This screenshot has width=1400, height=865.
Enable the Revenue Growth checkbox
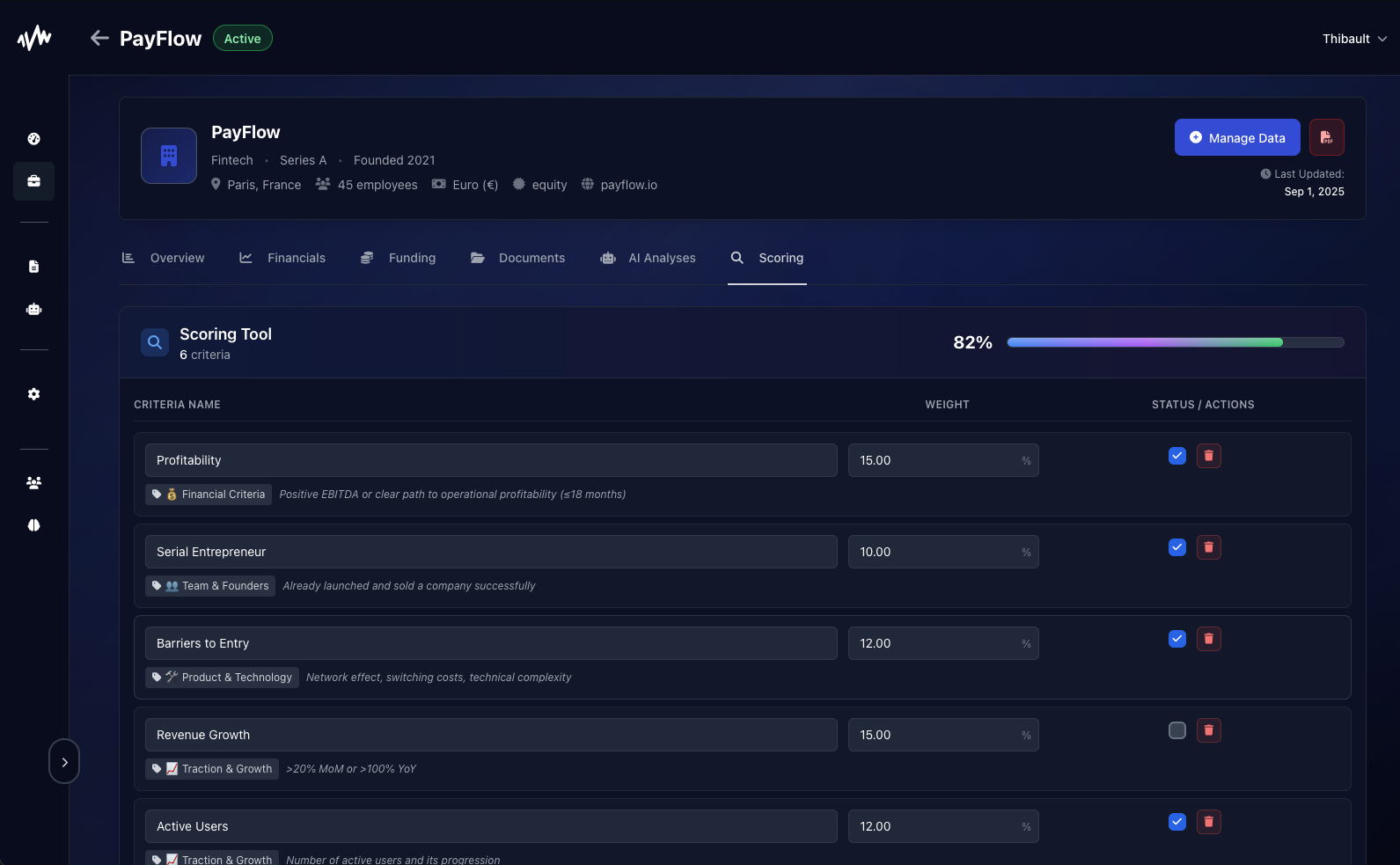(x=1176, y=730)
